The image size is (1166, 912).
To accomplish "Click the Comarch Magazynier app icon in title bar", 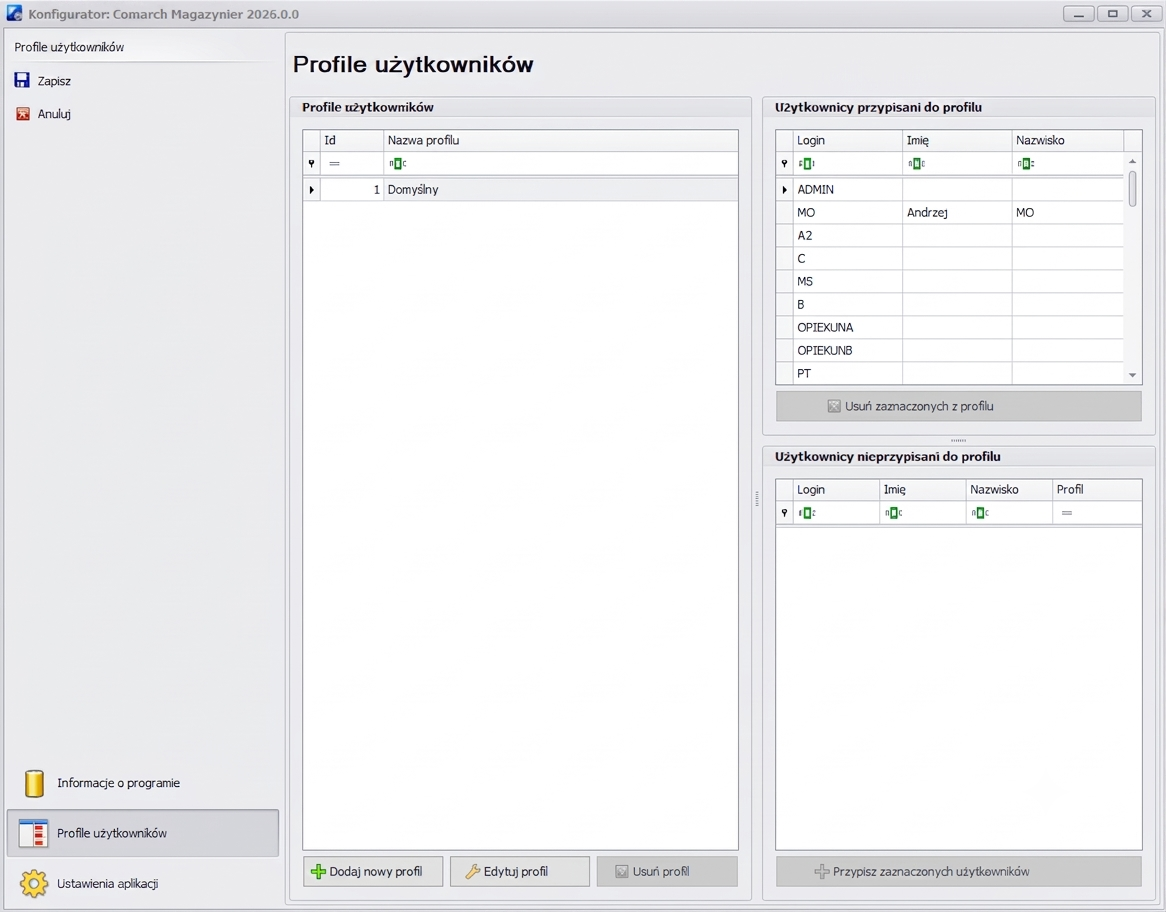I will click(x=14, y=13).
